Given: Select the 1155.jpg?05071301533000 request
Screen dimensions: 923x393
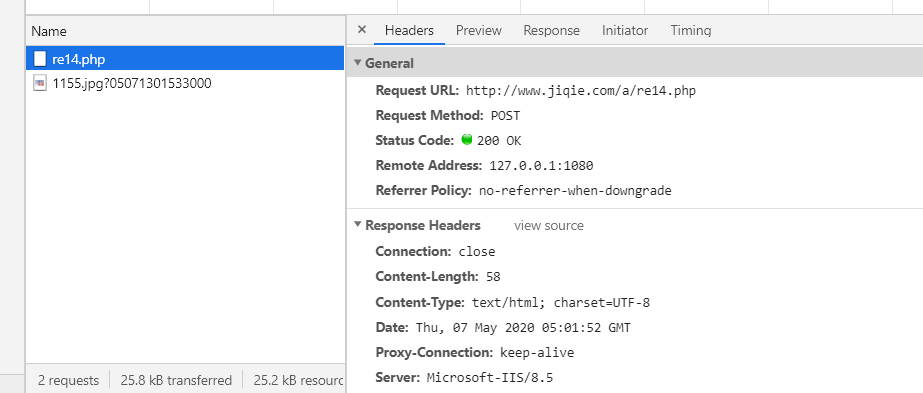Looking at the screenshot, I should click(185, 84).
